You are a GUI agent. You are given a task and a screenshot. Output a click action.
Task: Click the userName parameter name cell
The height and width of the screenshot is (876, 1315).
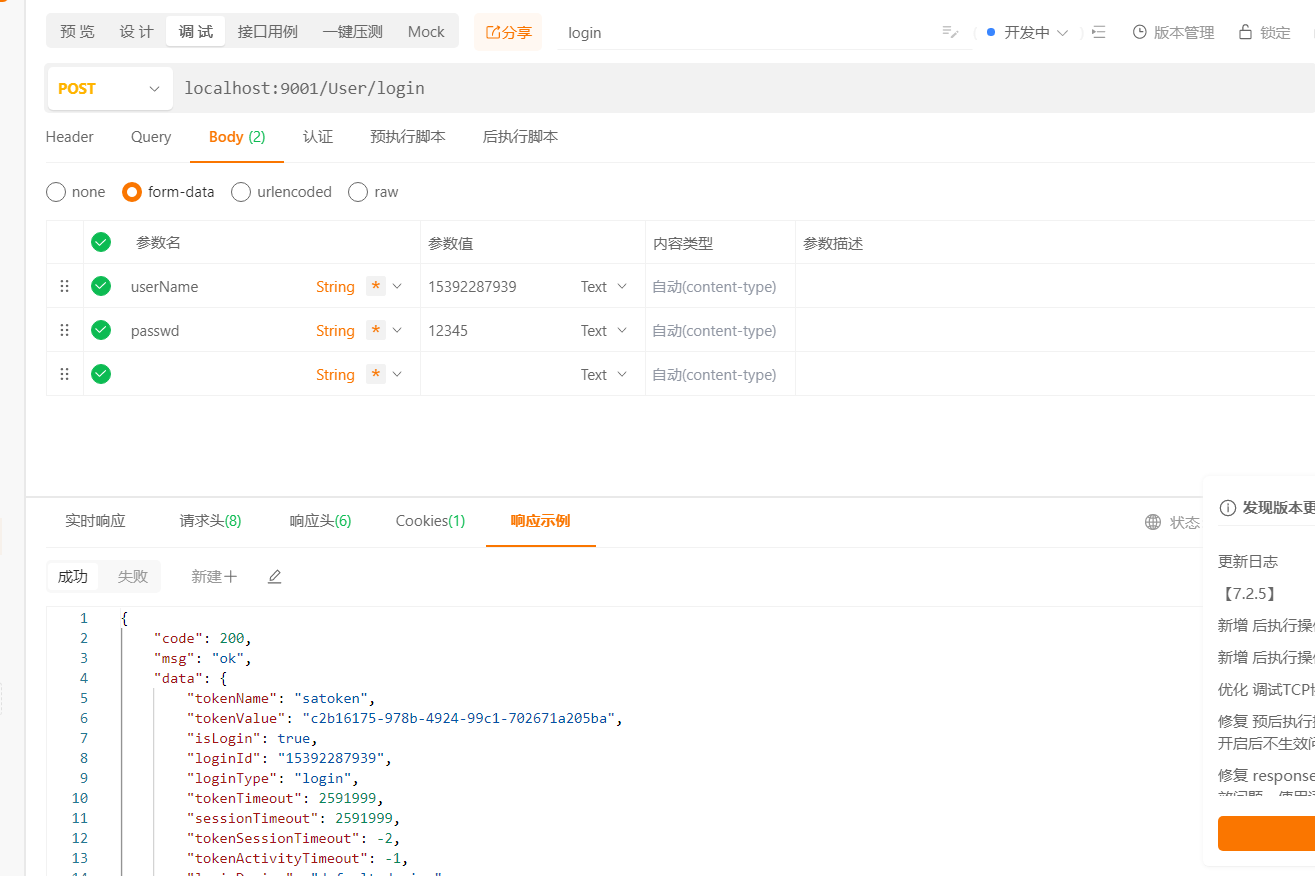click(x=165, y=286)
